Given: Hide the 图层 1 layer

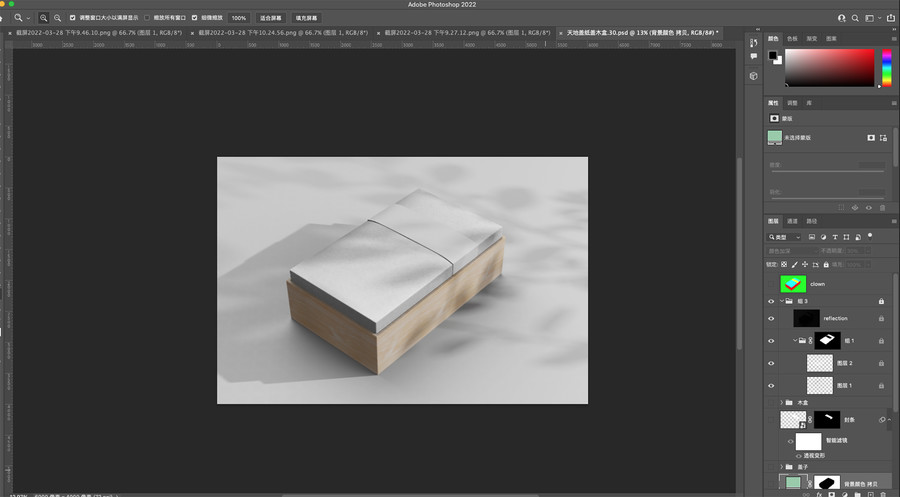Looking at the screenshot, I should point(771,386).
